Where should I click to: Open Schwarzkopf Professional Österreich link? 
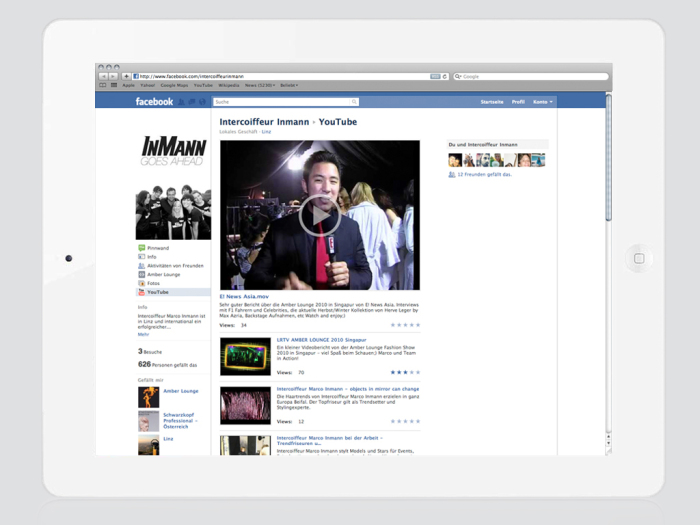180,421
